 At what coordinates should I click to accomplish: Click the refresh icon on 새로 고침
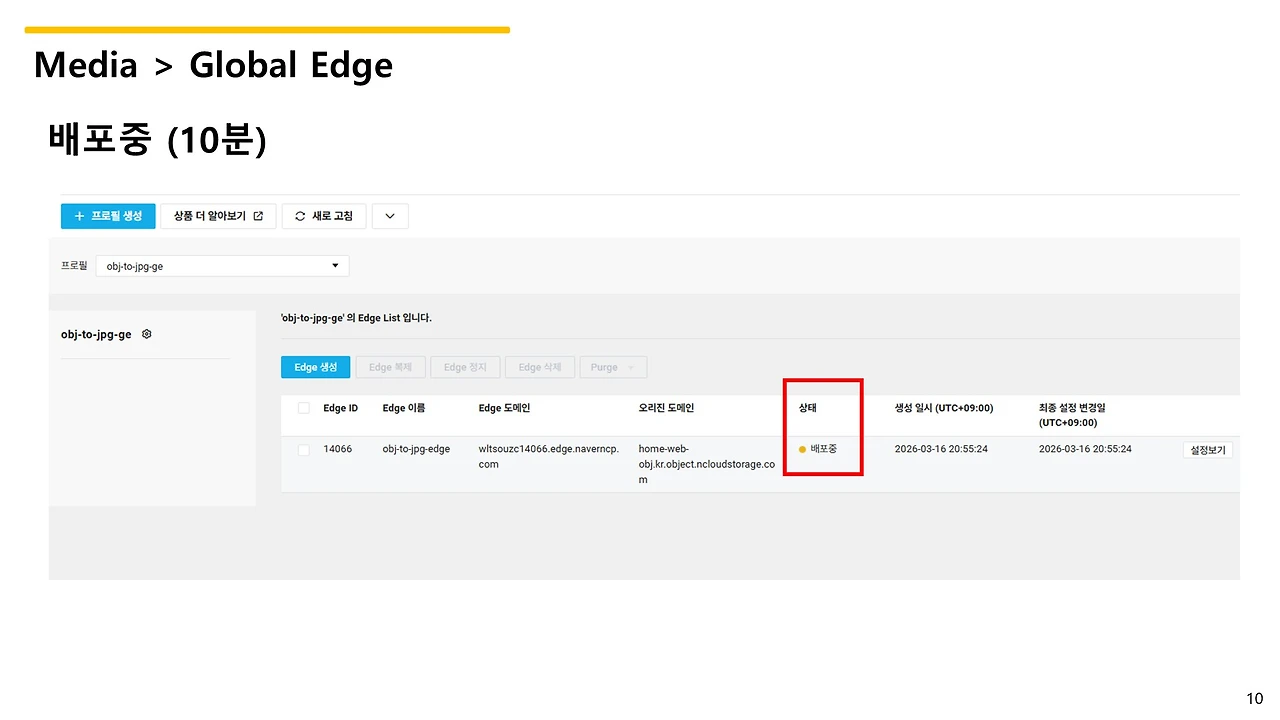[300, 216]
